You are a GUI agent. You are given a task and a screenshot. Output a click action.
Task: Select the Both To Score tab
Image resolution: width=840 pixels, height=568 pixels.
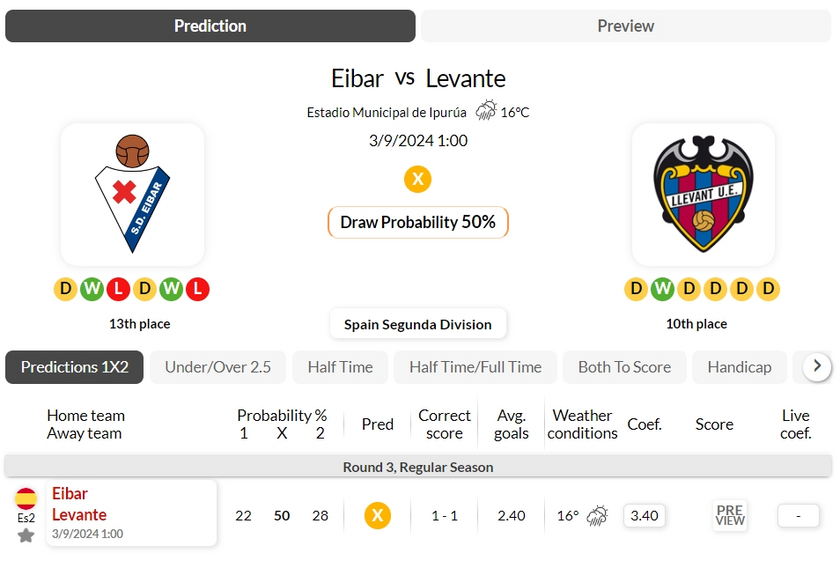[624, 367]
